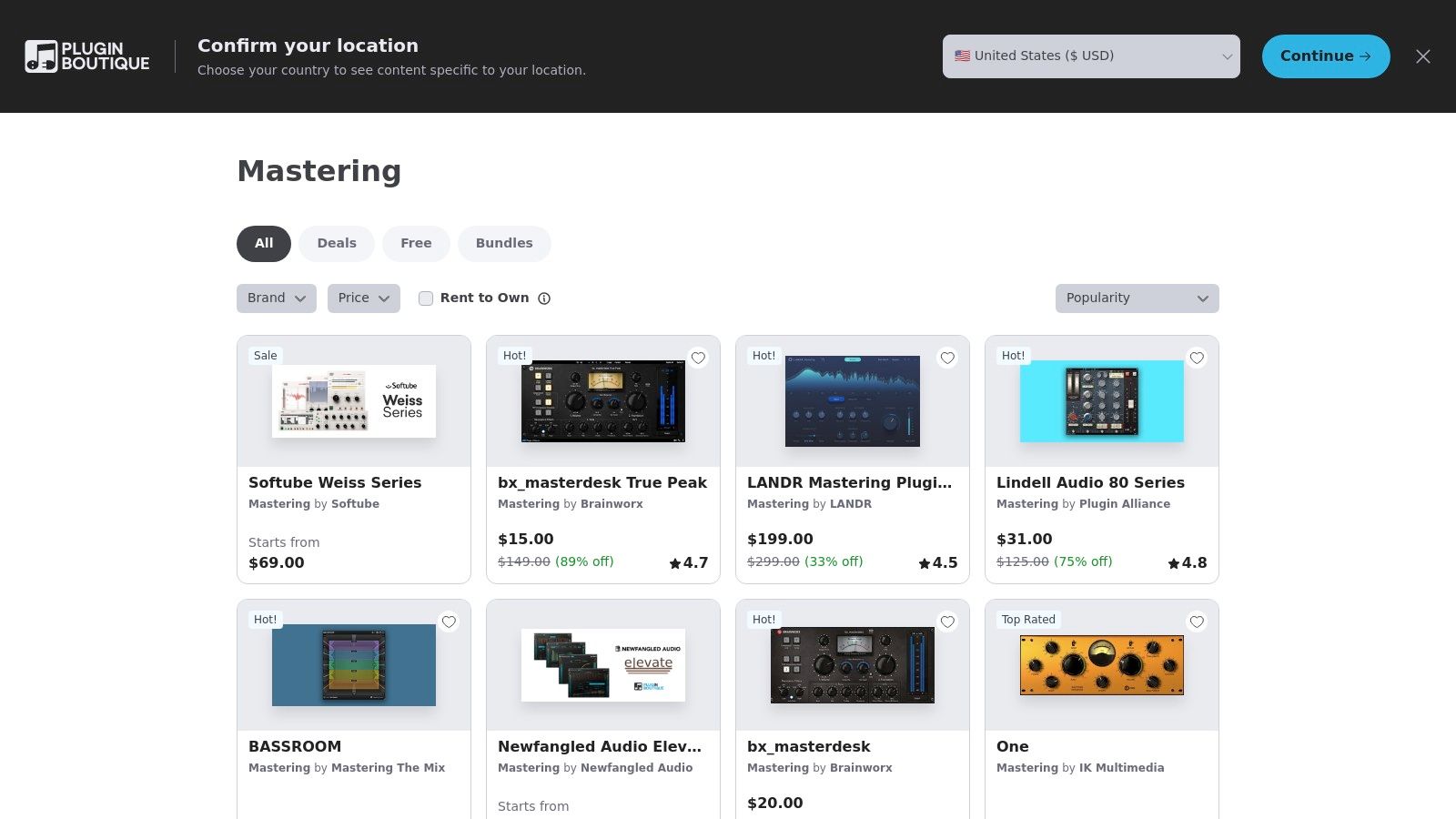Viewport: 1456px width, 819px height.
Task: Select the All filter tab
Action: point(264,244)
